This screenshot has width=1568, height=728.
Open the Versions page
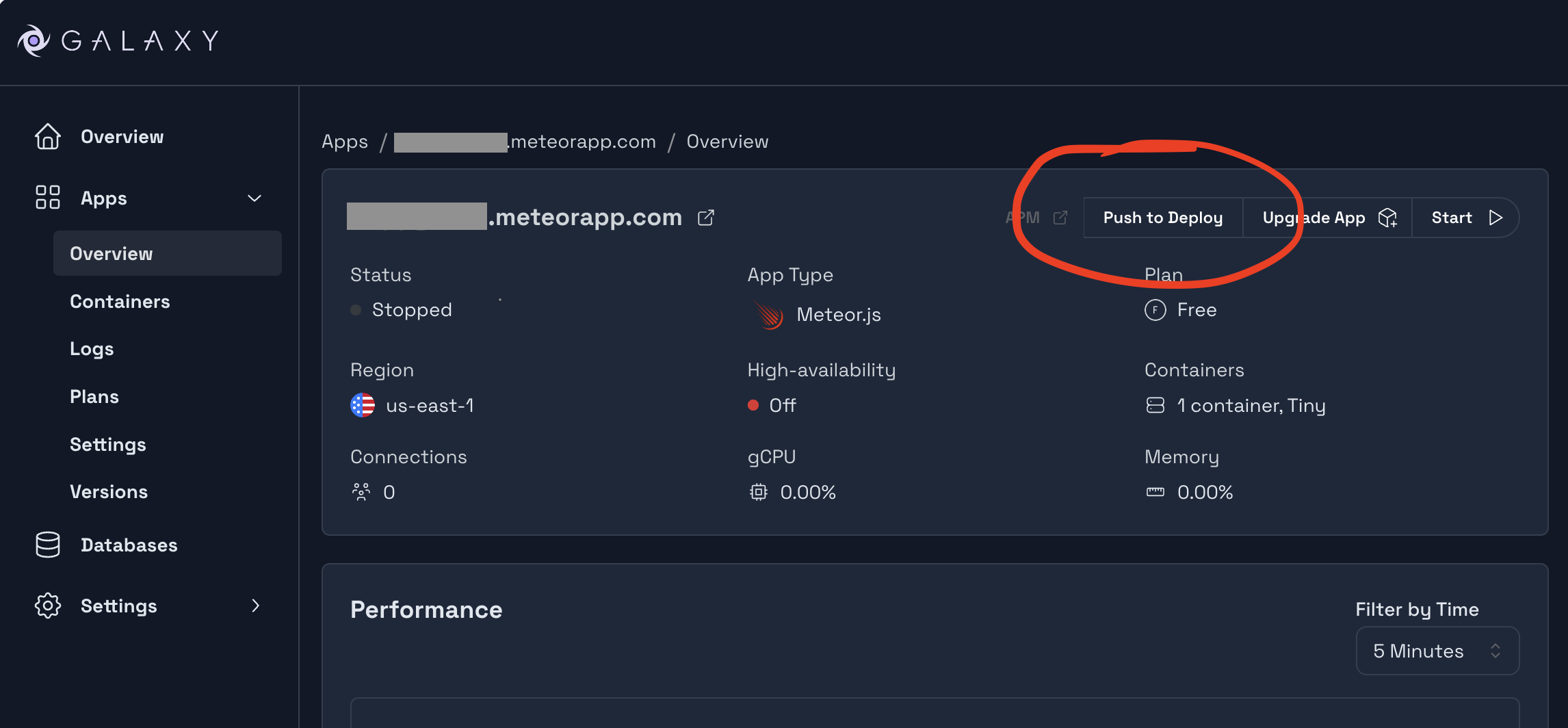coord(109,491)
